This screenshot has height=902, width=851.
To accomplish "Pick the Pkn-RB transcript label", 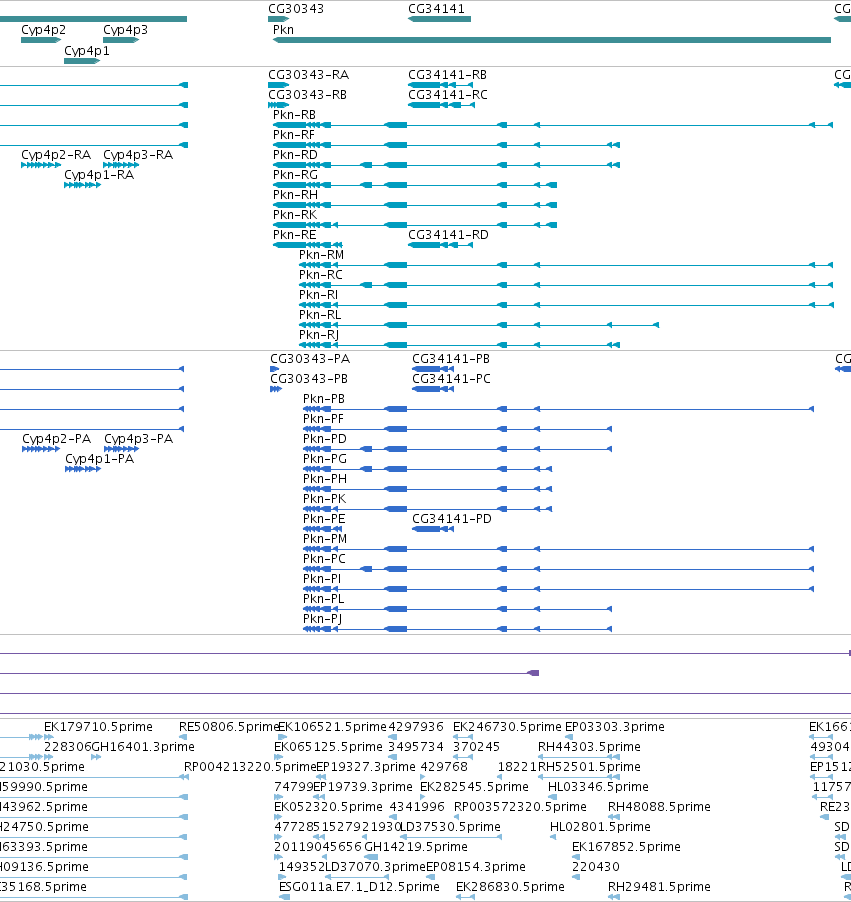I will [x=294, y=114].
